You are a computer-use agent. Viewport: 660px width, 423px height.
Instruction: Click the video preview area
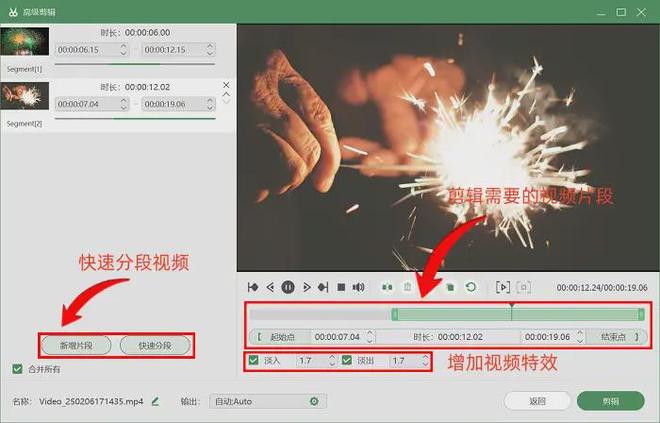[448, 148]
